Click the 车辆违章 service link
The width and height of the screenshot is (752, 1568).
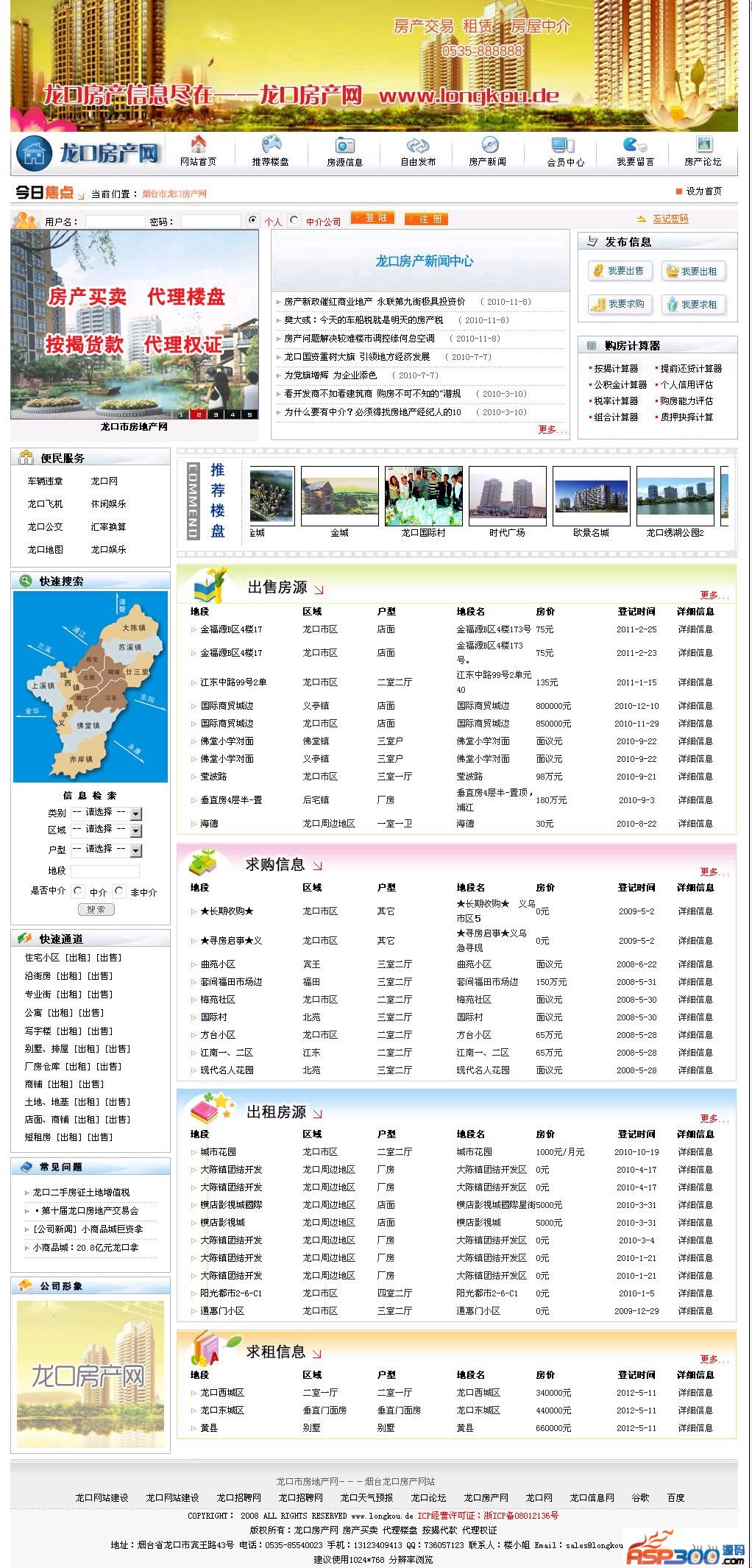point(46,481)
